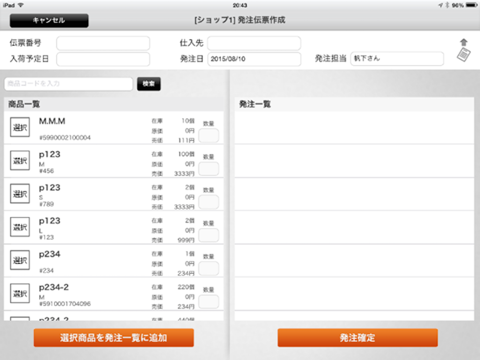Tap the 999円 price of p123 L
Viewport: 480px width, 360px height.
tap(186, 240)
